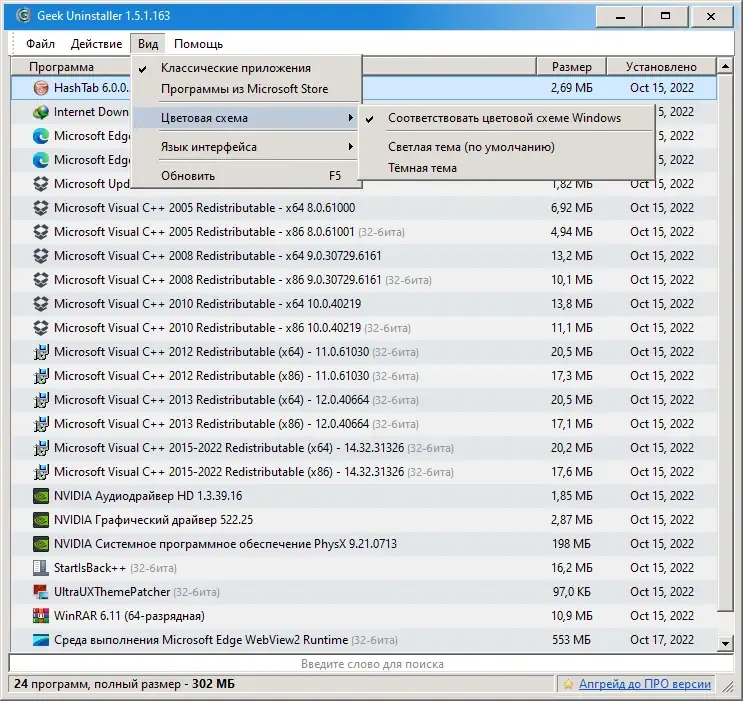The image size is (743, 701).
Task: Select NVIDIA Графический драйвер 522.25 row
Action: pos(364,520)
